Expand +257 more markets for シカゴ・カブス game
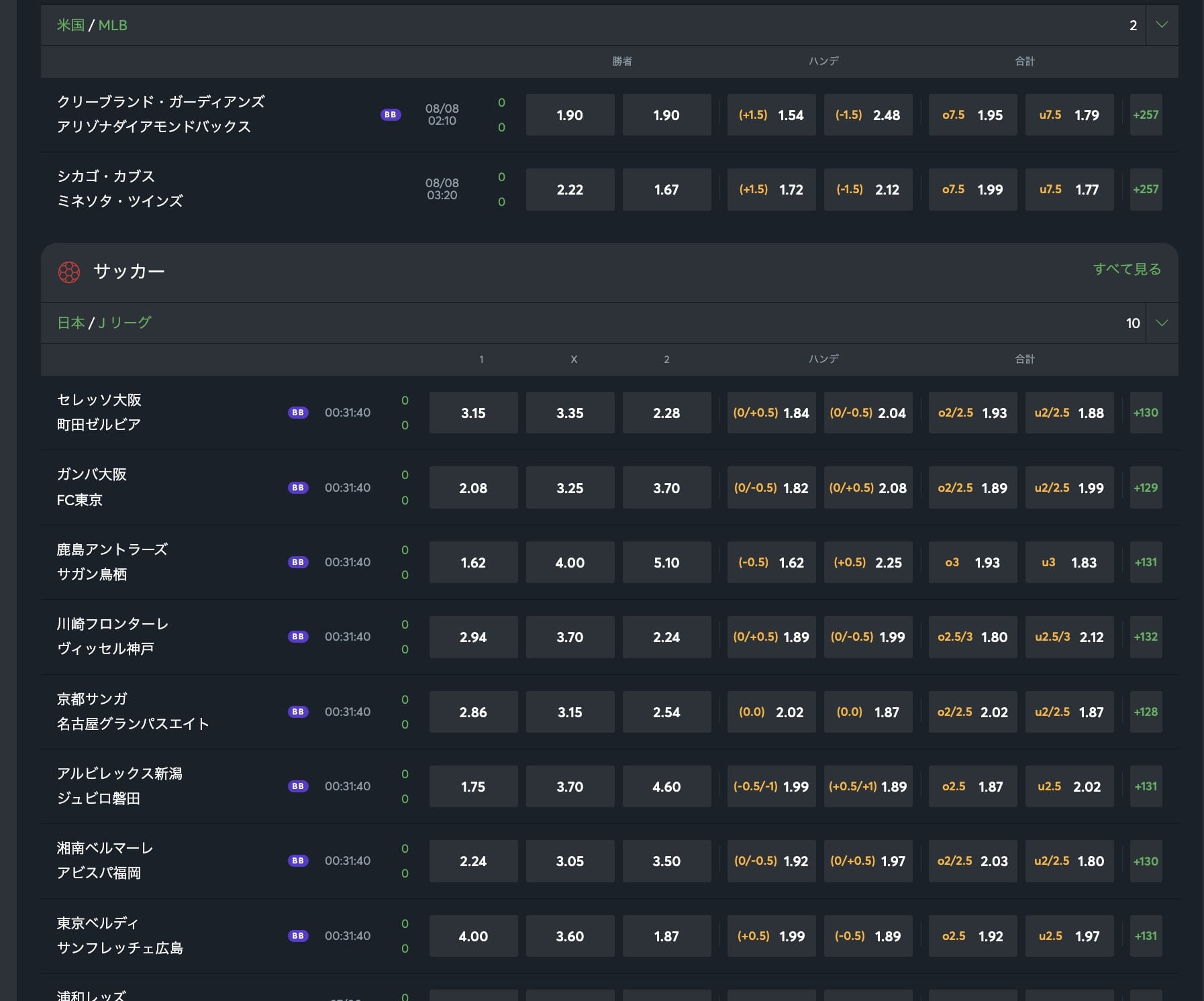Image resolution: width=1204 pixels, height=1001 pixels. pos(1146,190)
